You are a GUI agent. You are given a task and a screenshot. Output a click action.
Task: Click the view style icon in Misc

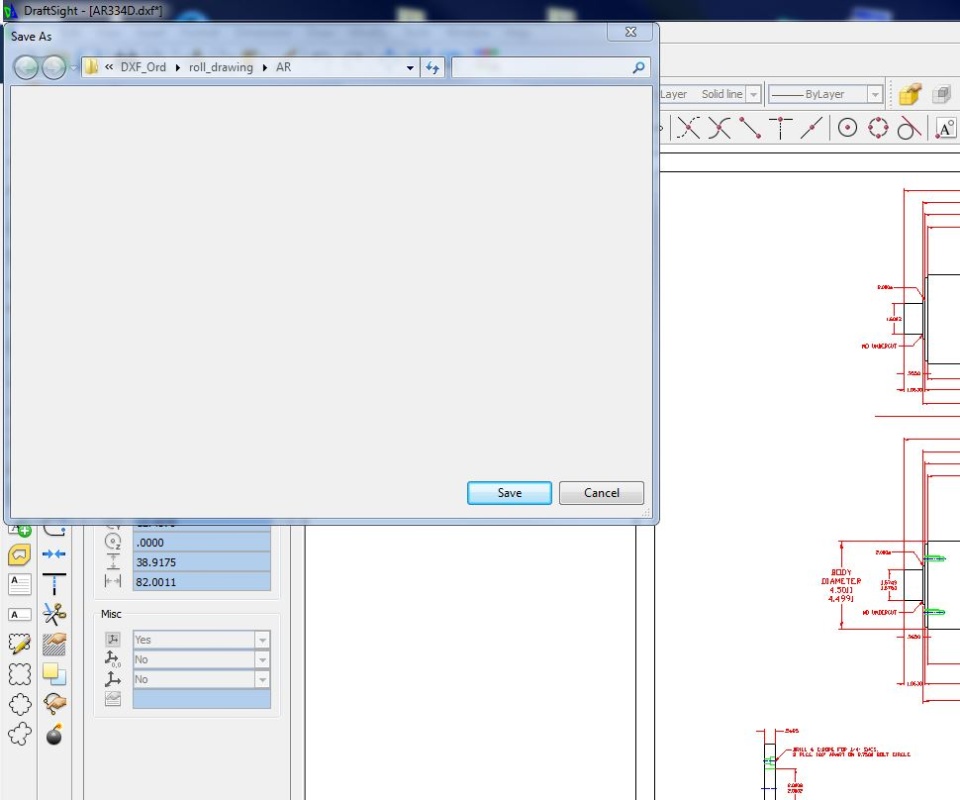[x=113, y=698]
